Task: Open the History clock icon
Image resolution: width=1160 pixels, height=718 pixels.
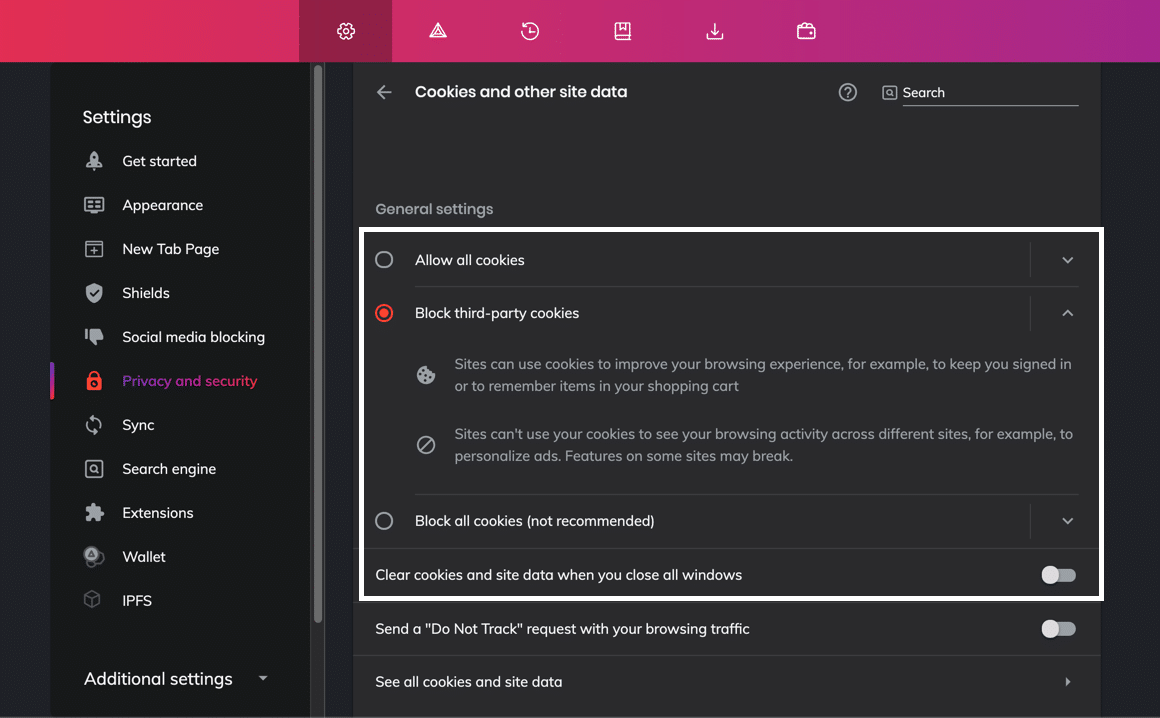Action: pos(530,31)
